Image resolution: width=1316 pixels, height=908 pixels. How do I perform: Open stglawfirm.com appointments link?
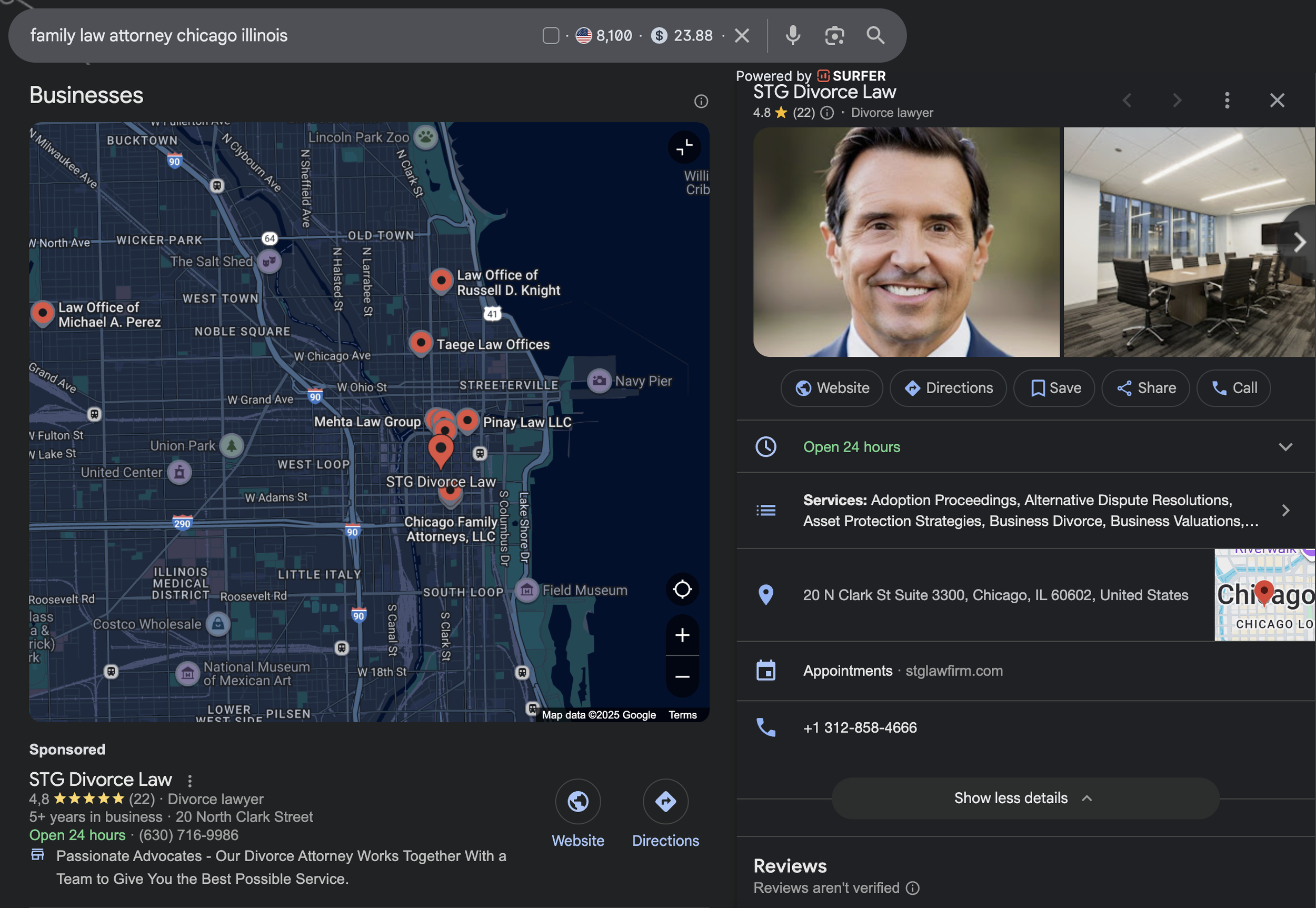coord(954,671)
